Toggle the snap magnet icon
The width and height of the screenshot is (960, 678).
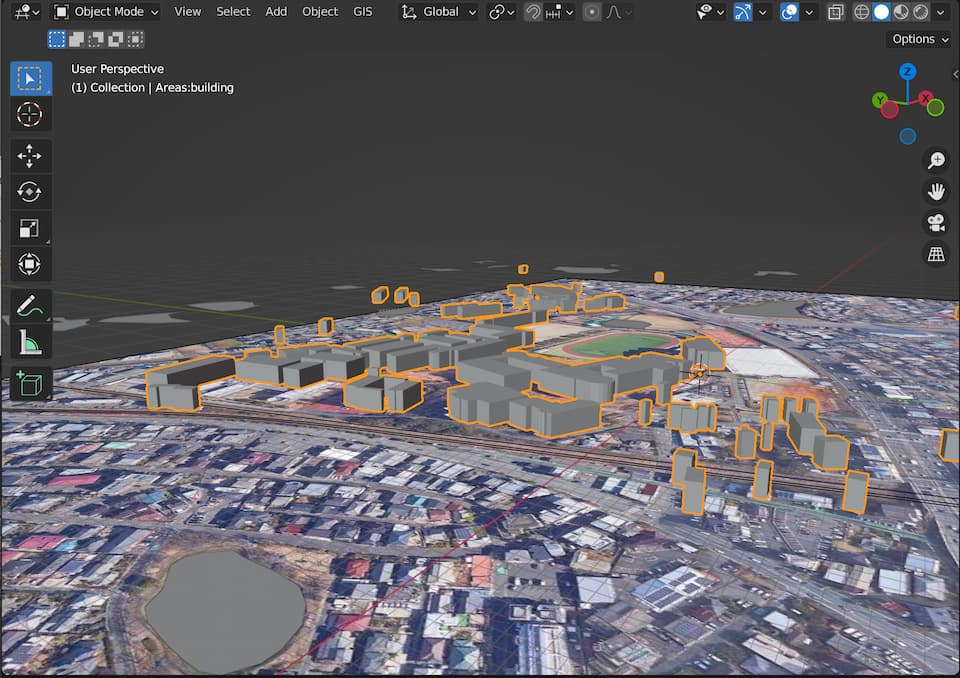pos(534,12)
